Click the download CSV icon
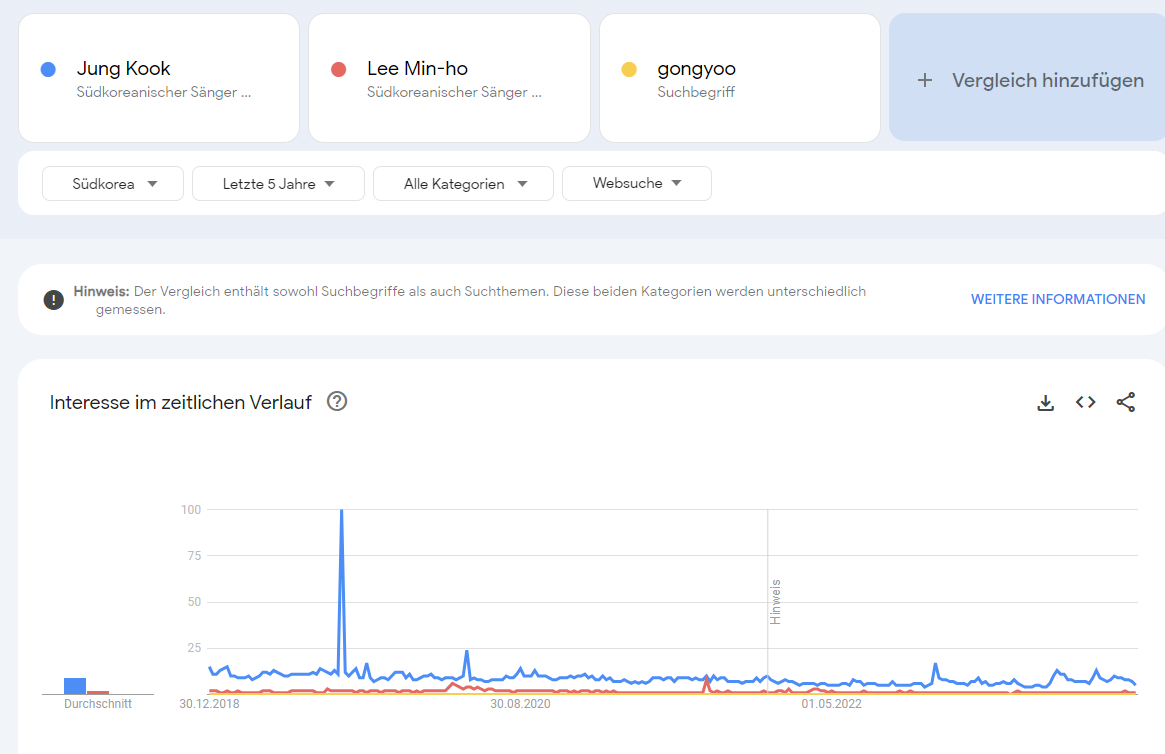1165x754 pixels. click(1046, 403)
